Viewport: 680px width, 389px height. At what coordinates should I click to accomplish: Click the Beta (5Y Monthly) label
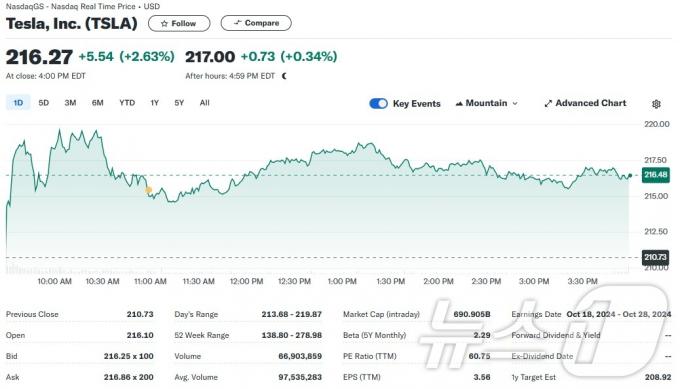(x=374, y=335)
